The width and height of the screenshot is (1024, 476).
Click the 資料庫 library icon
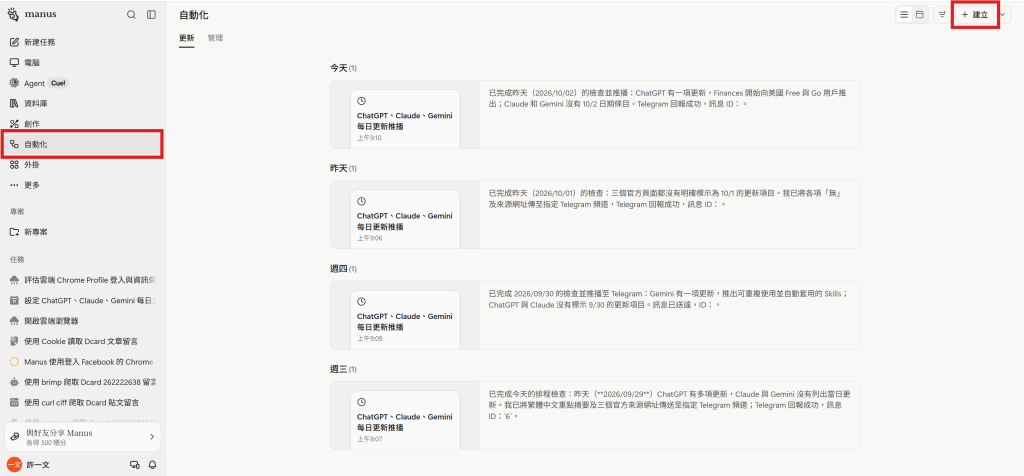tap(14, 103)
